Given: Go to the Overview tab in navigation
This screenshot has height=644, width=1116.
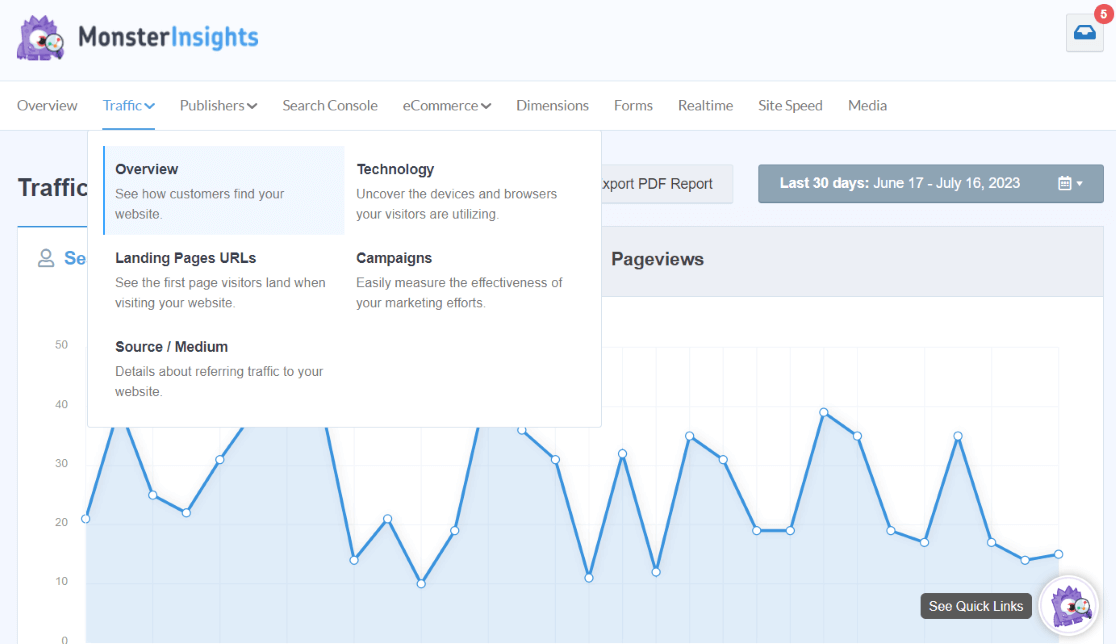Looking at the screenshot, I should click(x=47, y=105).
